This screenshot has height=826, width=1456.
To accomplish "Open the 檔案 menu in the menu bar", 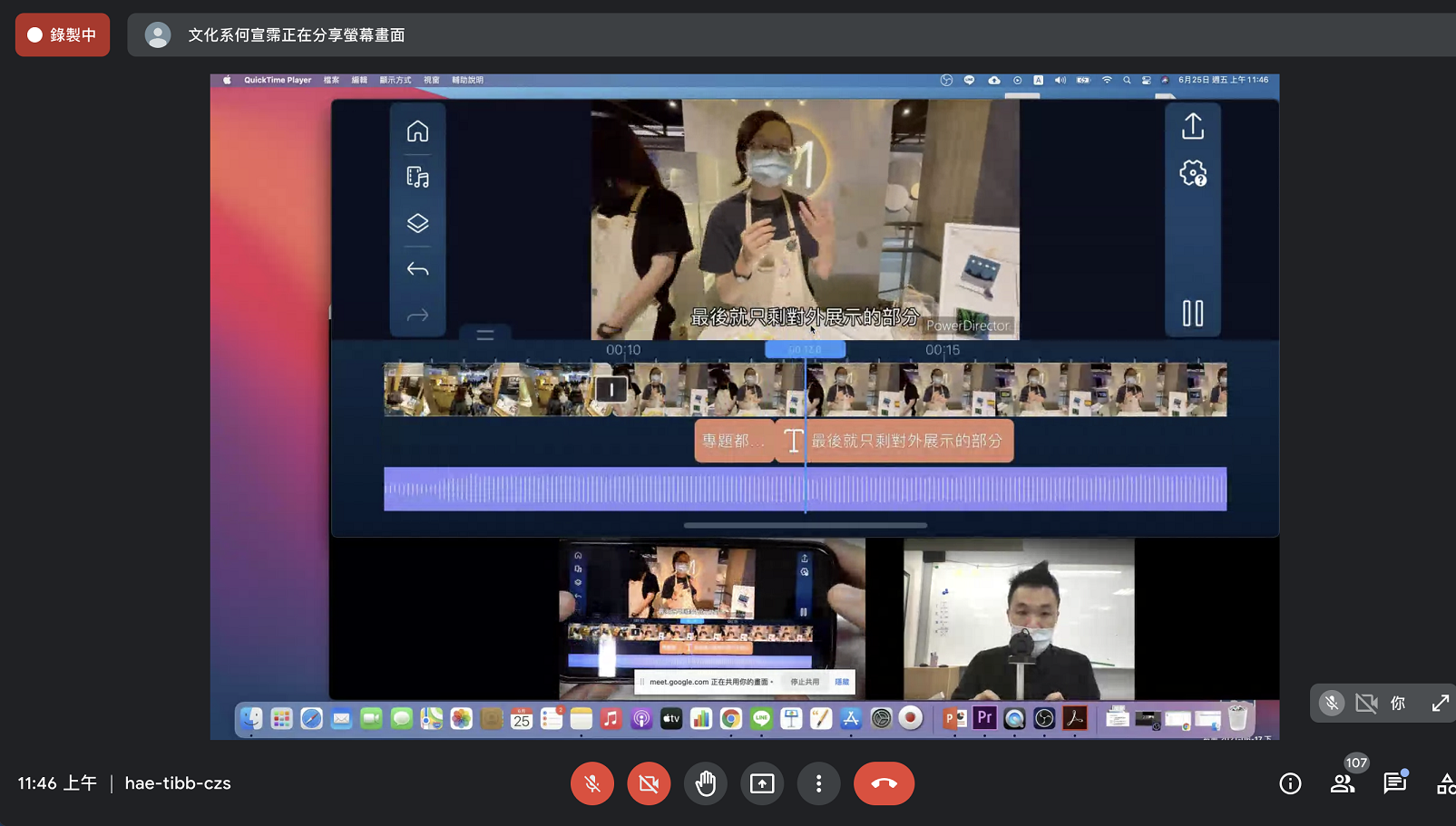I will [331, 80].
